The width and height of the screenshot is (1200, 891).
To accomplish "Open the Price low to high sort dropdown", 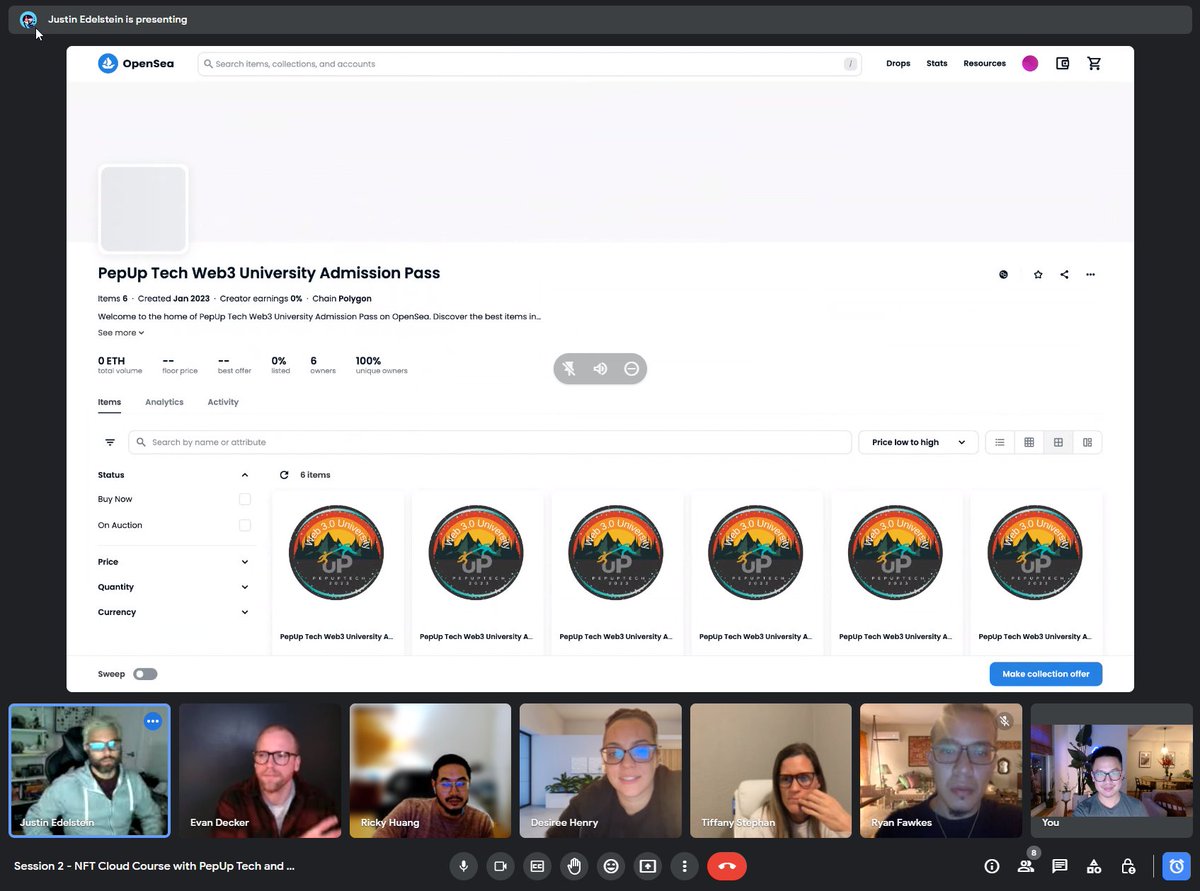I will [x=918, y=442].
